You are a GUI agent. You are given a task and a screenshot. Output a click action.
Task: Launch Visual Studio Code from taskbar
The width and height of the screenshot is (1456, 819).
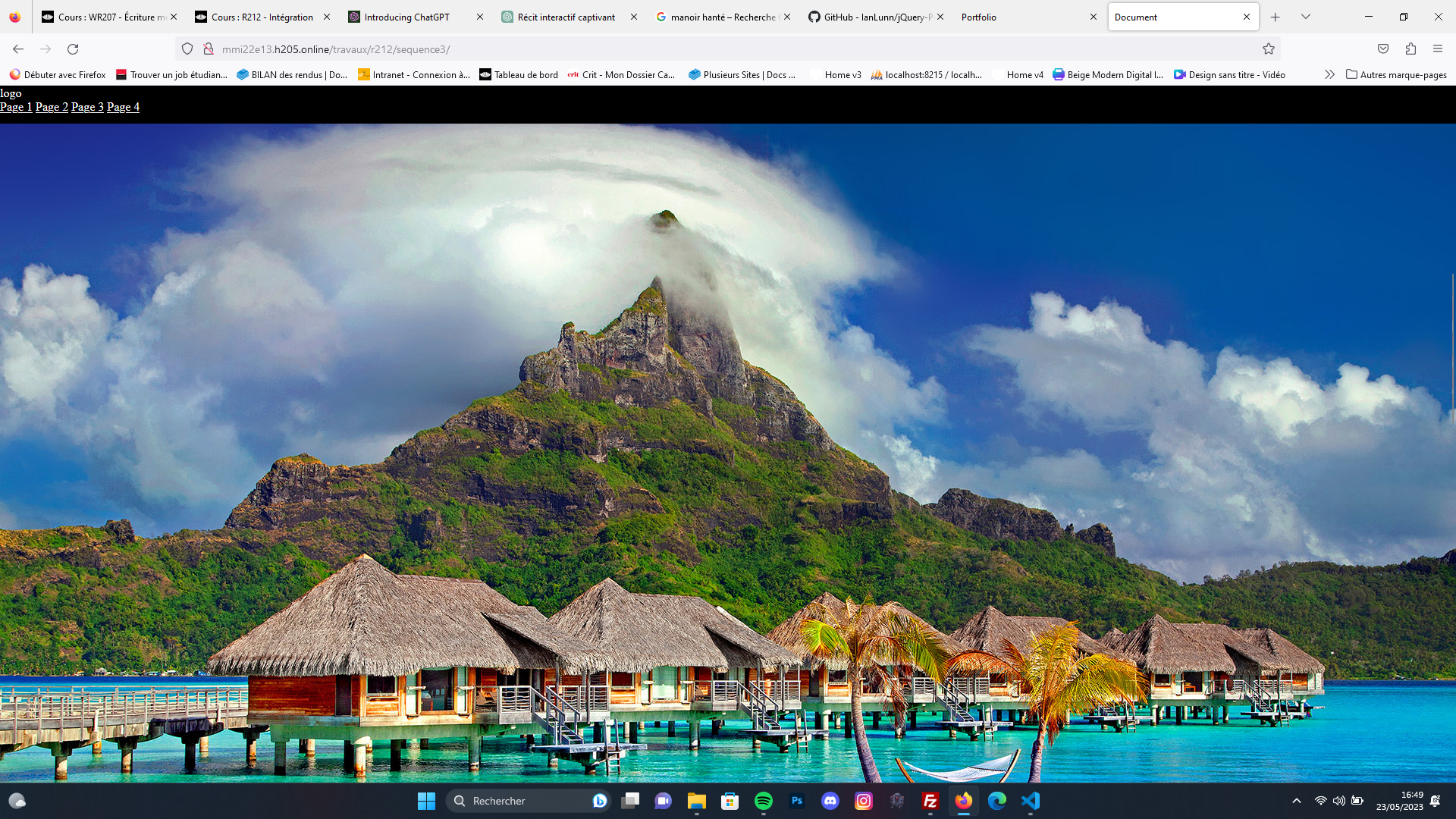point(1031,801)
